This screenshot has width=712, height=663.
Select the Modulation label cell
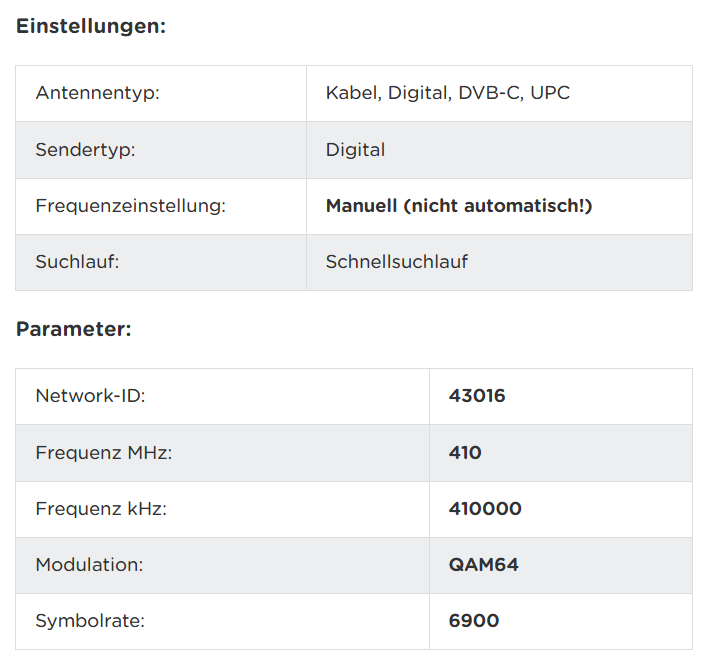pos(89,565)
